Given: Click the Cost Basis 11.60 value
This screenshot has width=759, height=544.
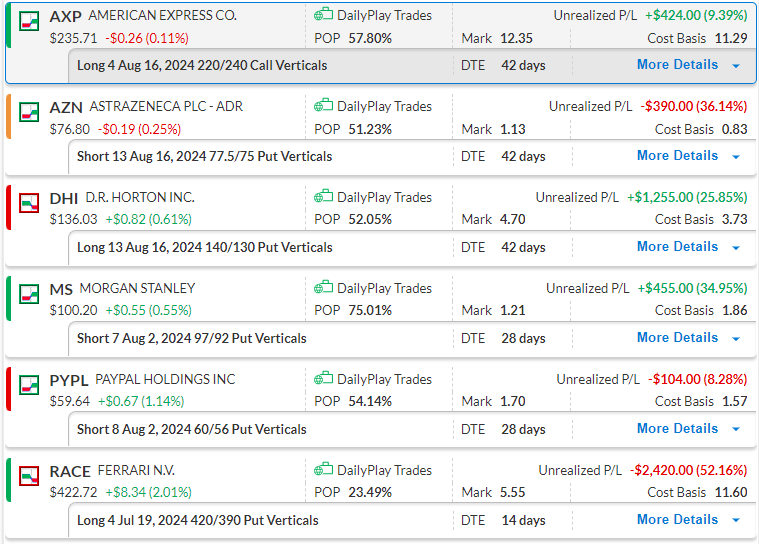Looking at the screenshot, I should (x=731, y=492).
